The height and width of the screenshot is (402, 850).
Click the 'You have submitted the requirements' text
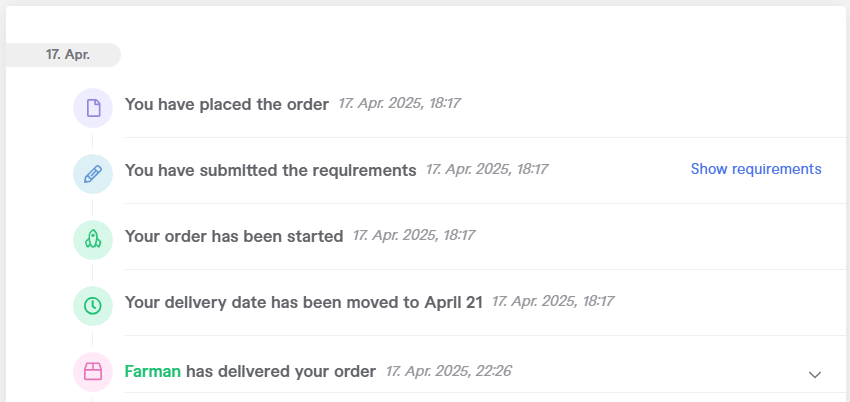pyautogui.click(x=271, y=171)
